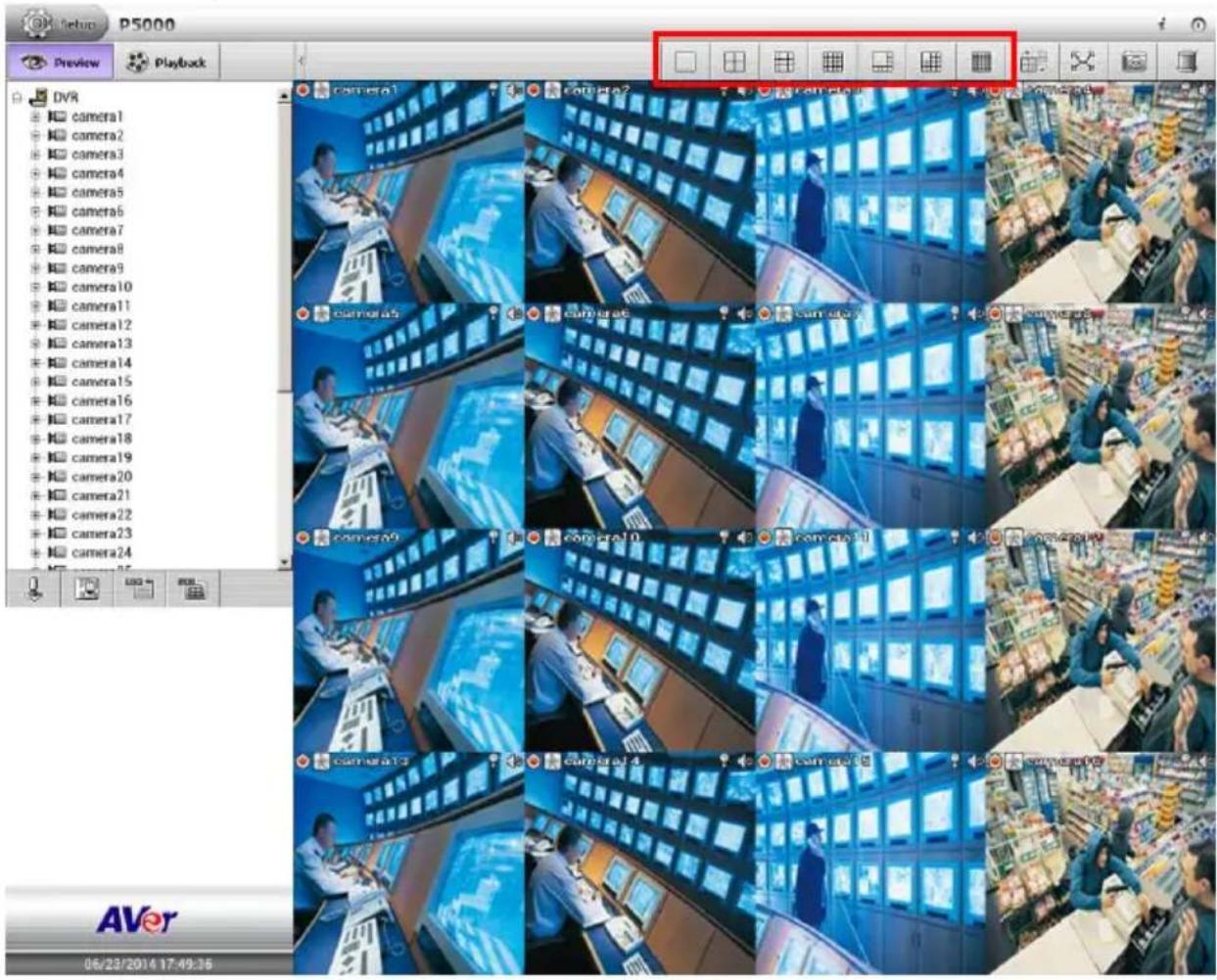Click the fourth icon below camera tree
The width and height of the screenshot is (1217, 980).
pos(193,588)
